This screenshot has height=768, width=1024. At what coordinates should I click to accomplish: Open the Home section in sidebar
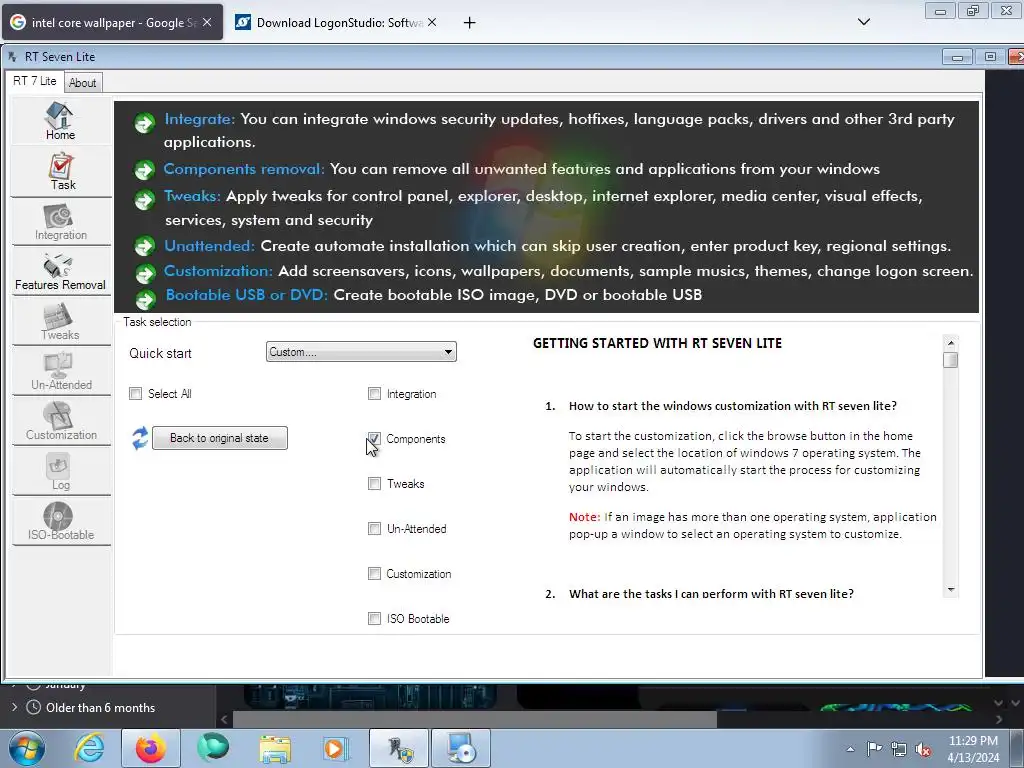click(60, 121)
